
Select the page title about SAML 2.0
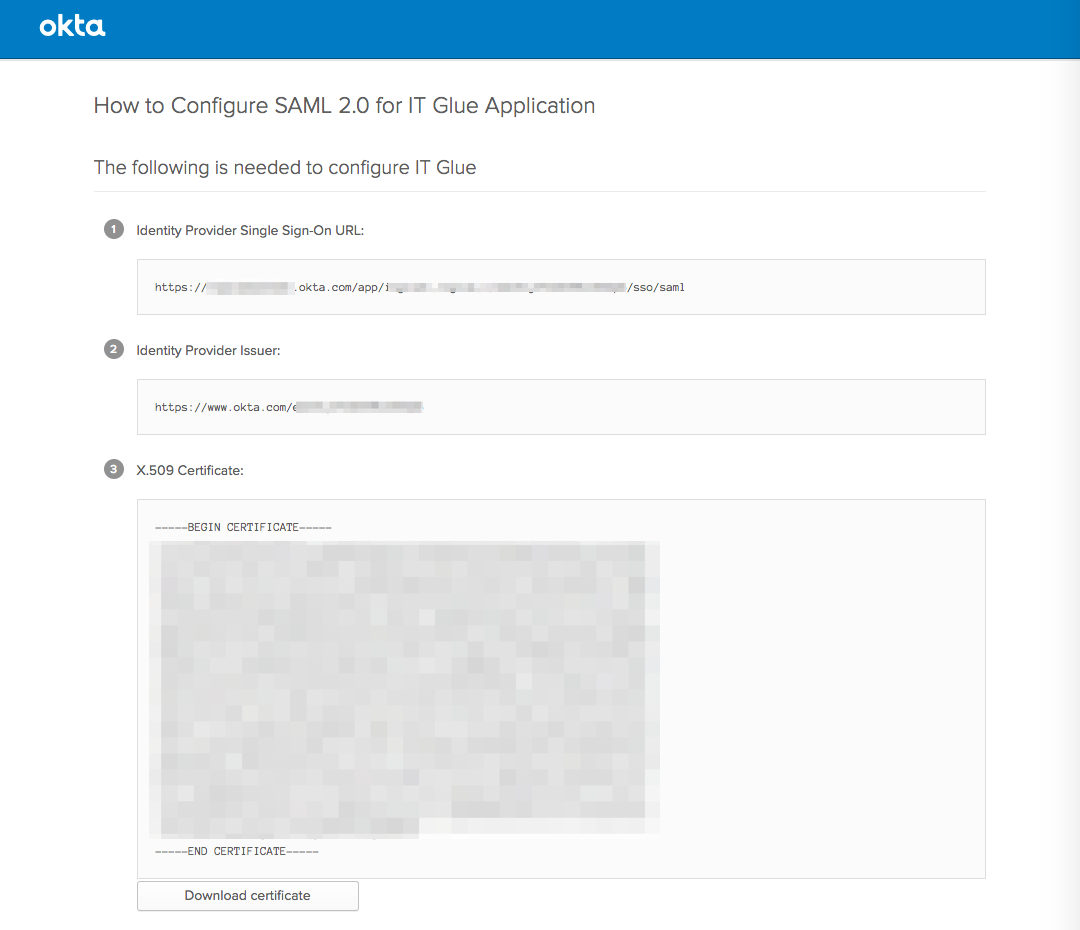343,105
